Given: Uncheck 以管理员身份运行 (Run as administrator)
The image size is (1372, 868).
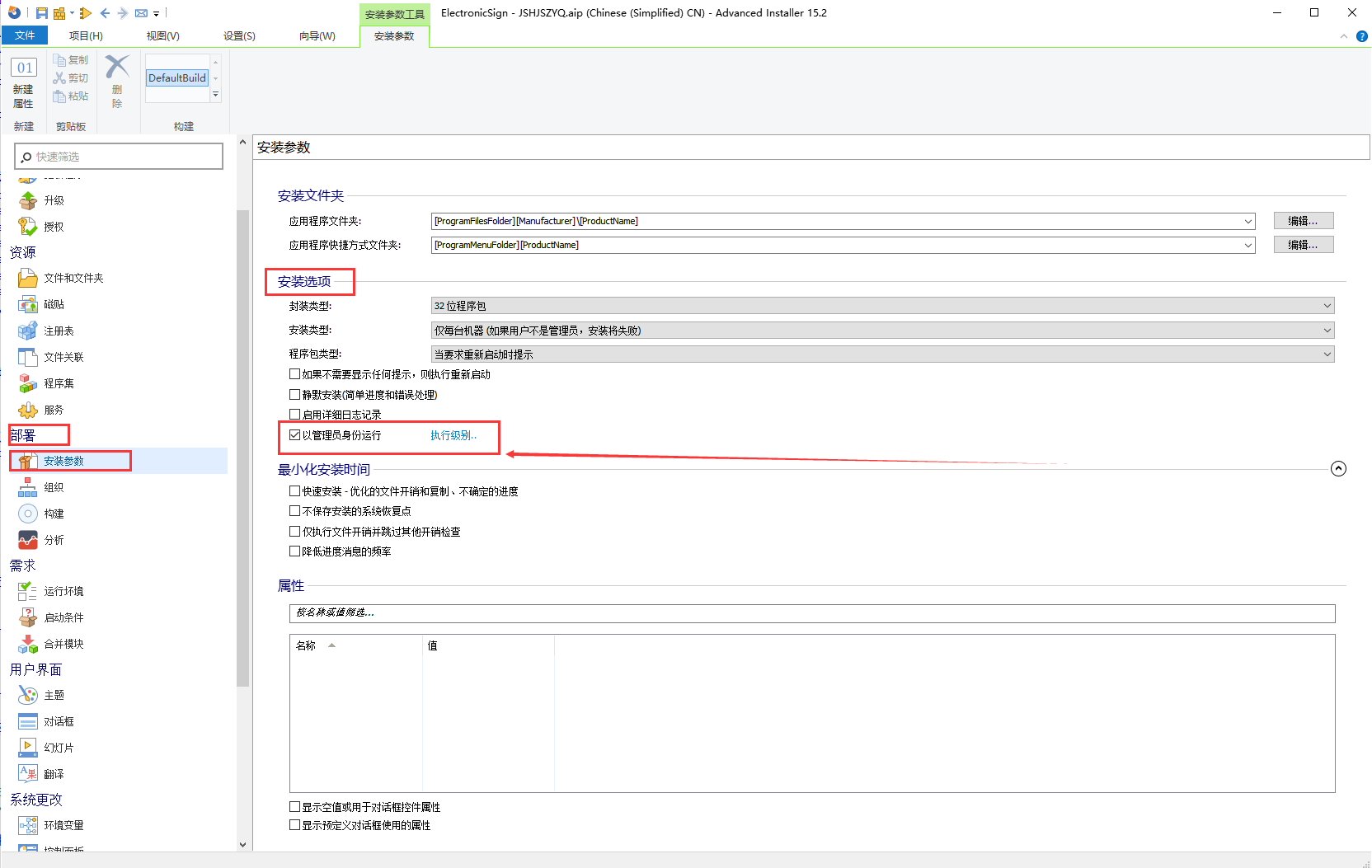Looking at the screenshot, I should point(294,435).
